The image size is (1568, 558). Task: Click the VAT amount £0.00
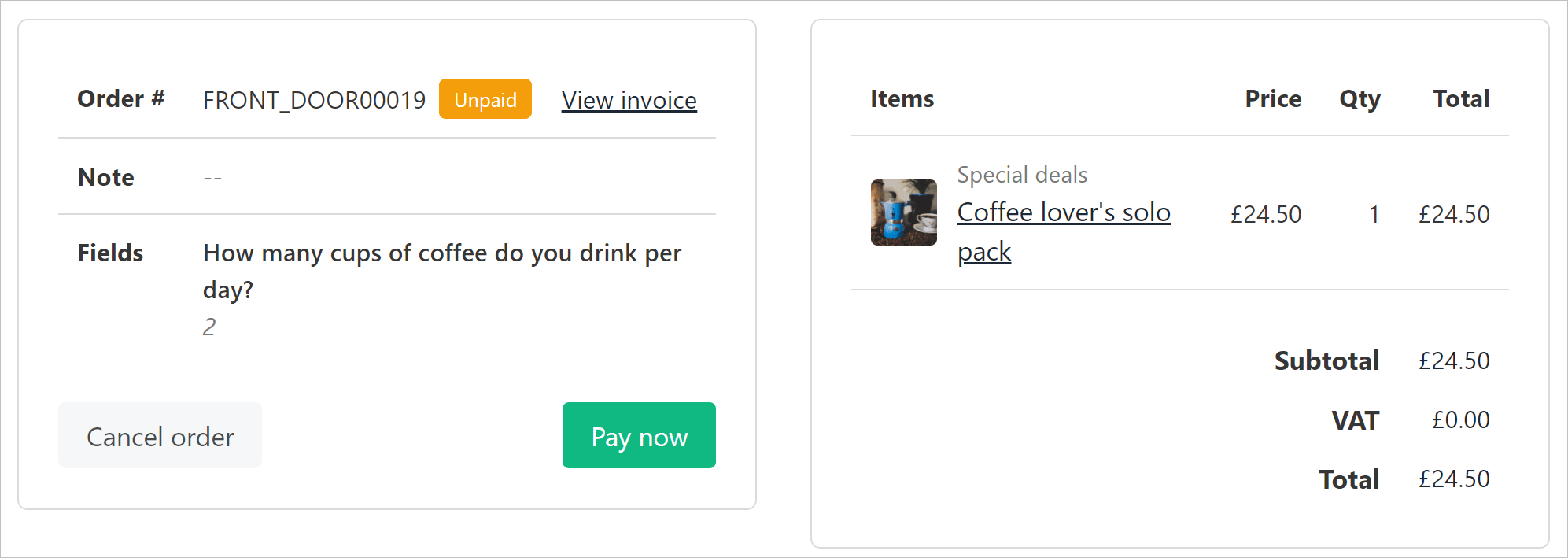click(x=1460, y=419)
